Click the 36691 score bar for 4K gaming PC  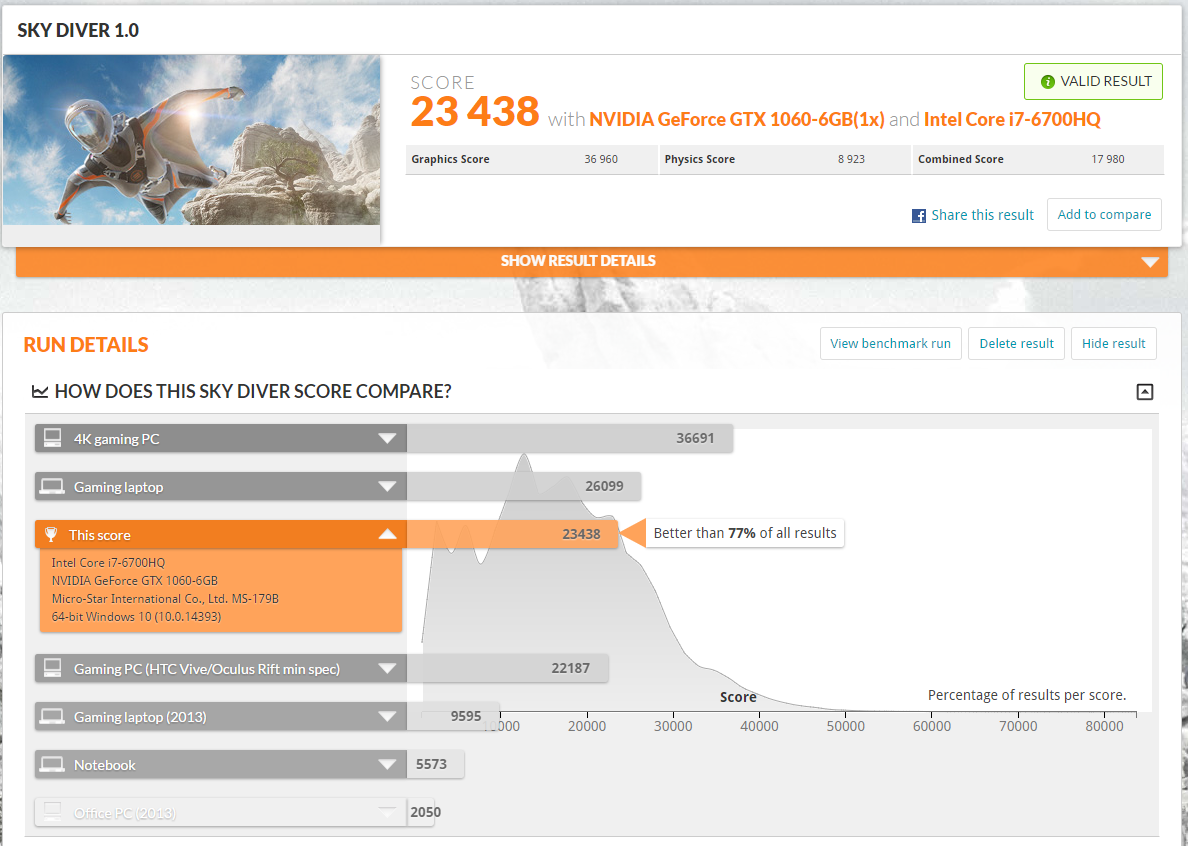coord(570,439)
